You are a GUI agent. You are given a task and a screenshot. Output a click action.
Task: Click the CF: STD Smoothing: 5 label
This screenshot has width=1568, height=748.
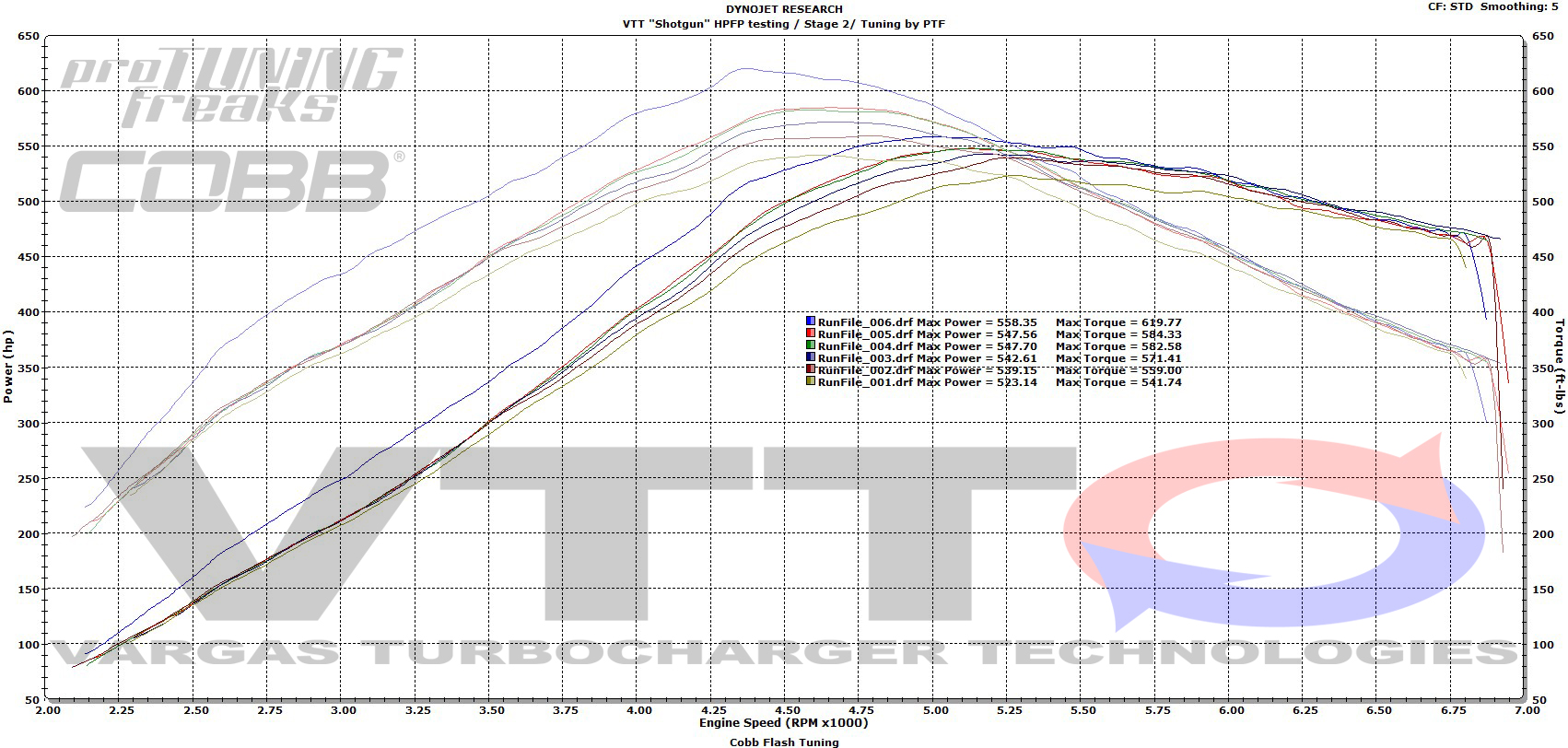[1492, 6]
